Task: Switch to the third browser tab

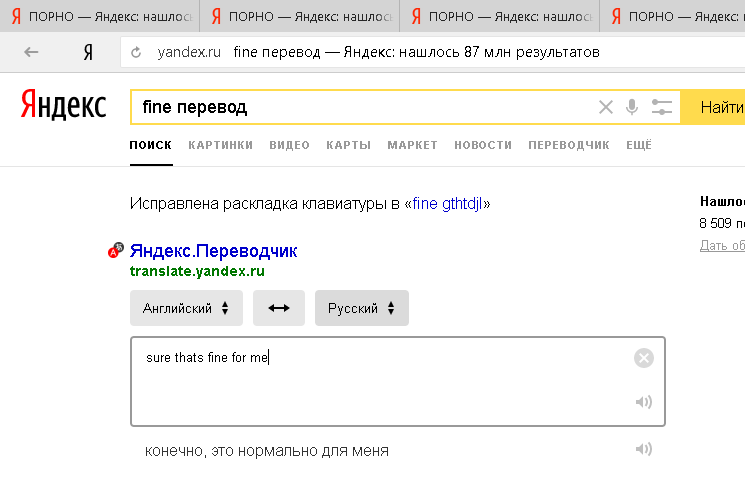Action: (500, 17)
